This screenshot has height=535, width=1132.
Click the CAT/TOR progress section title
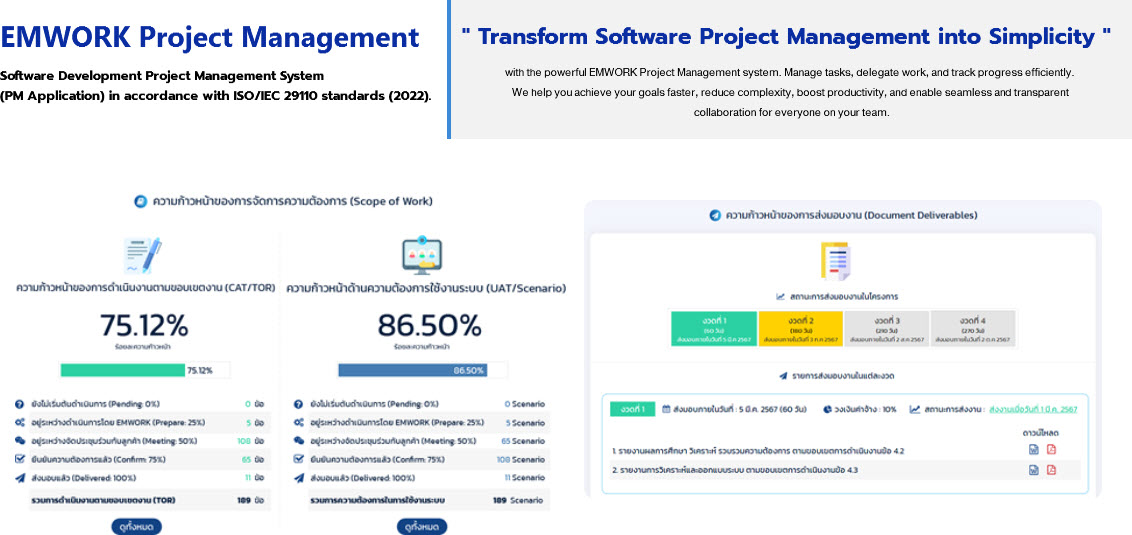[145, 288]
